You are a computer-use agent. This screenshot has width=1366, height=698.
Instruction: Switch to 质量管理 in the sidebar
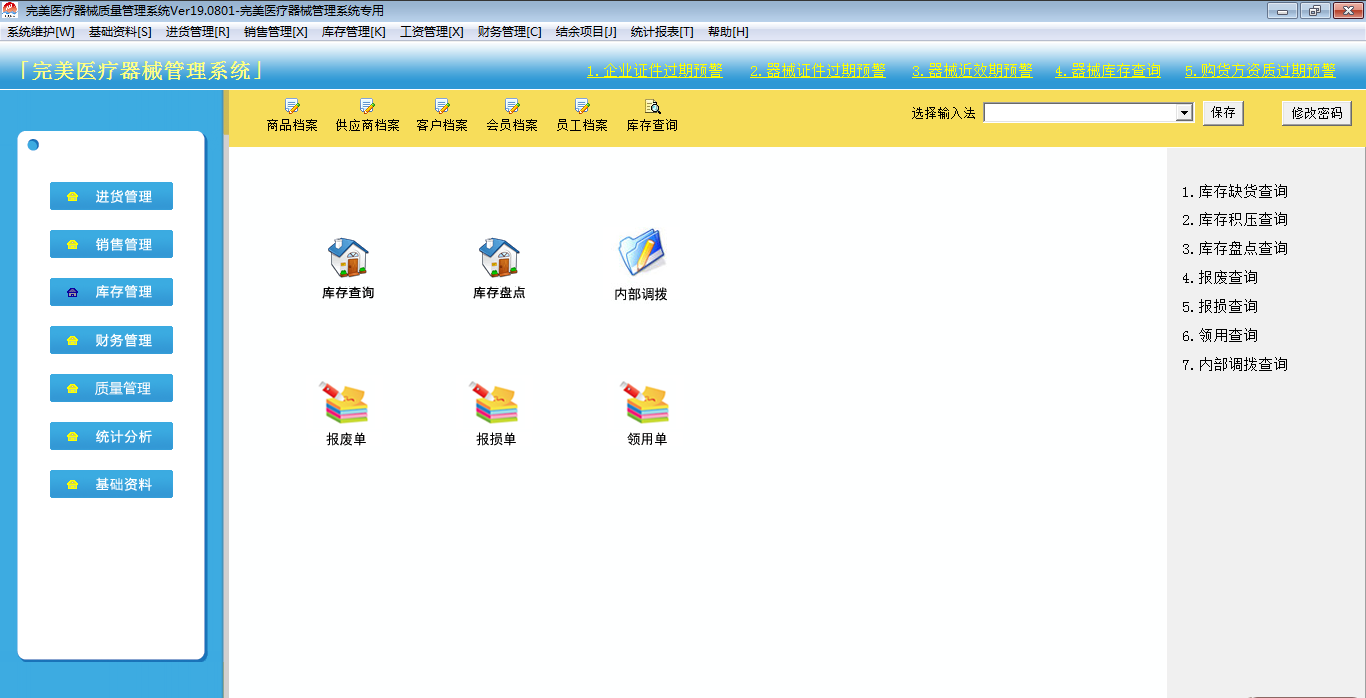tap(111, 389)
